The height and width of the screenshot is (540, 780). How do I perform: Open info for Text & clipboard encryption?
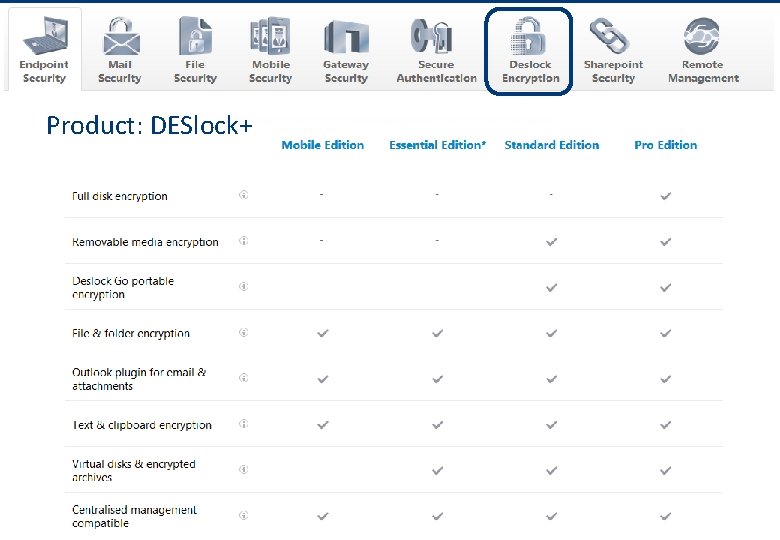243,424
